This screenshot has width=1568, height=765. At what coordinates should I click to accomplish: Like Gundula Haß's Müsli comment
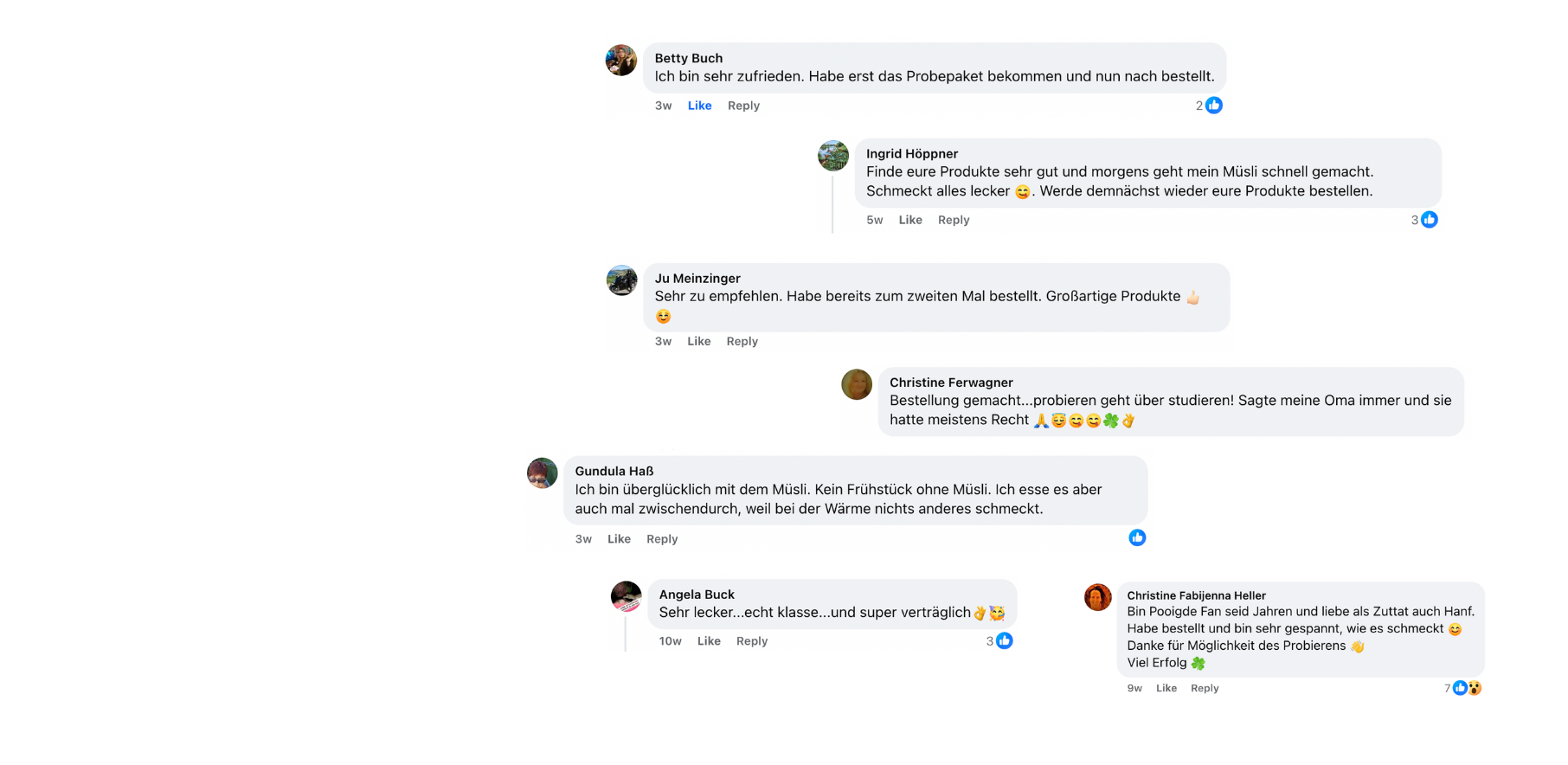[619, 539]
